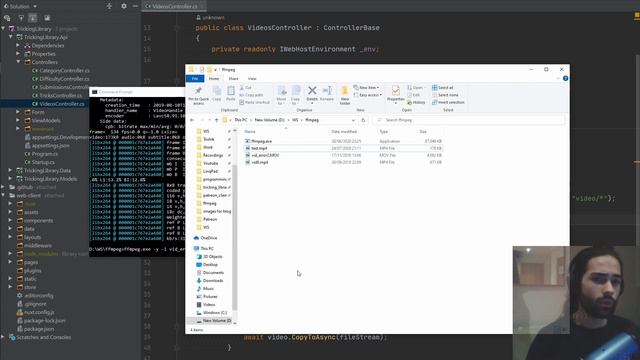Click Paste shortcut in the ribbon
640x360 pixels.
(255, 102)
